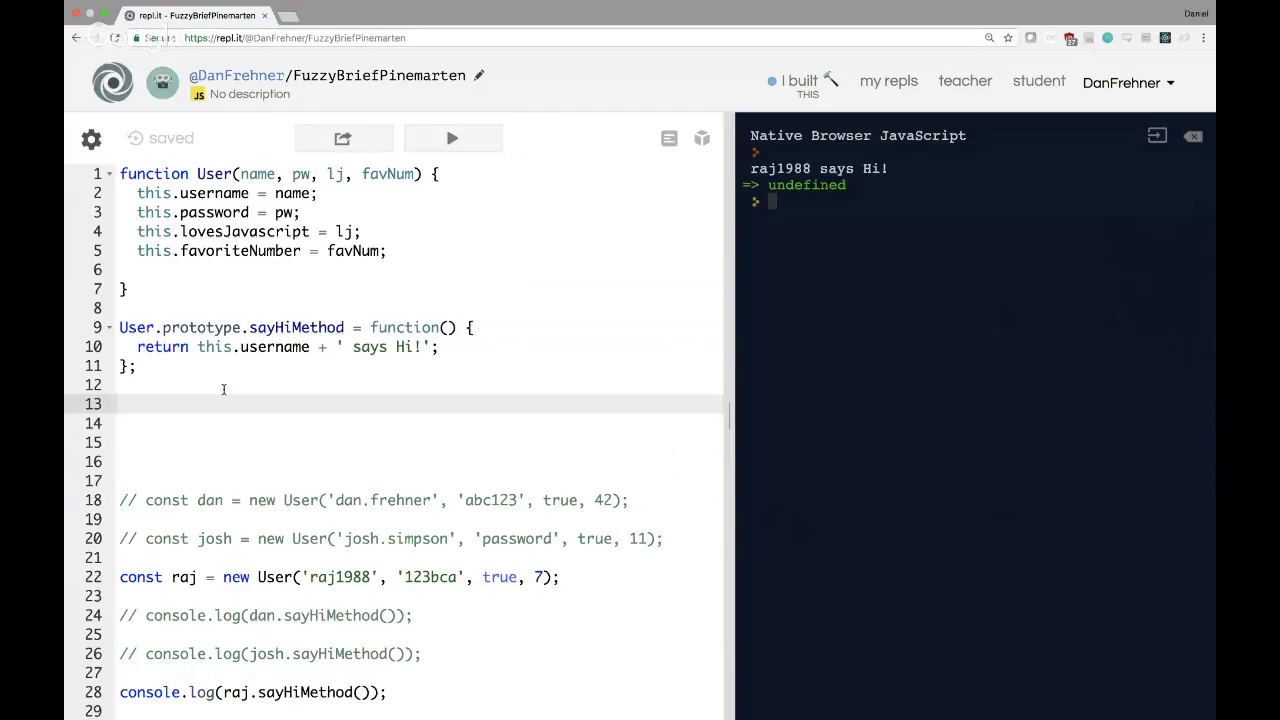Go to the 'teacher' section
Screen dimensions: 1280x720
click(965, 81)
